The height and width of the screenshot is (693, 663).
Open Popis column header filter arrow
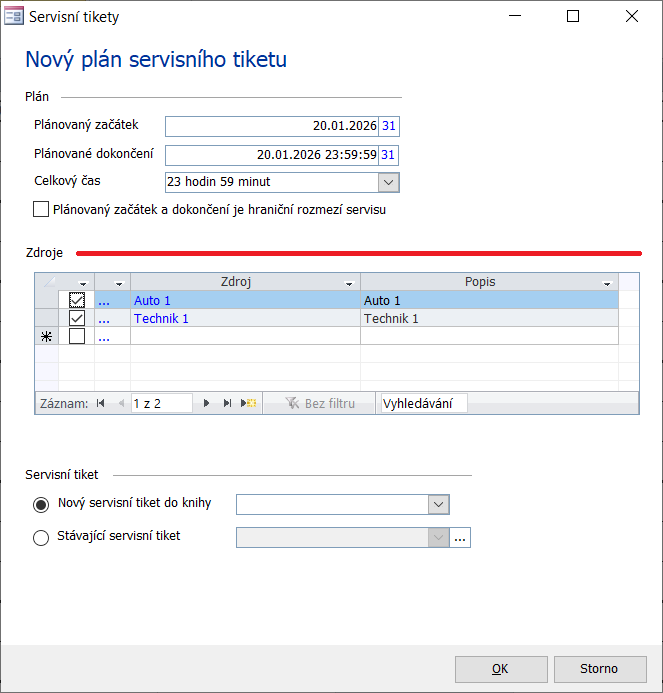point(607,283)
